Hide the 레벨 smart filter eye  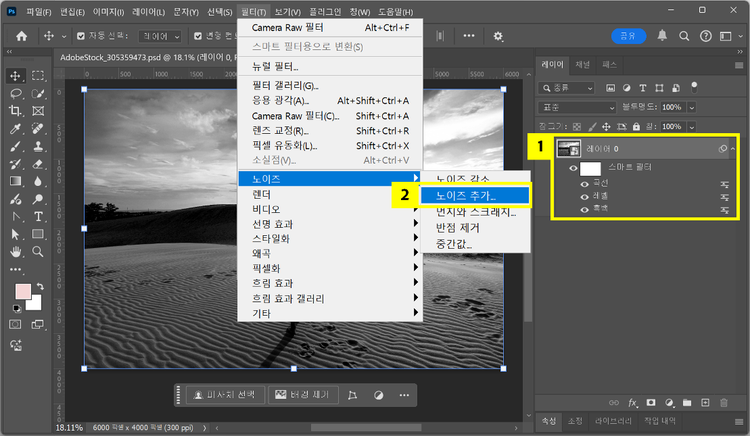[x=585, y=197]
